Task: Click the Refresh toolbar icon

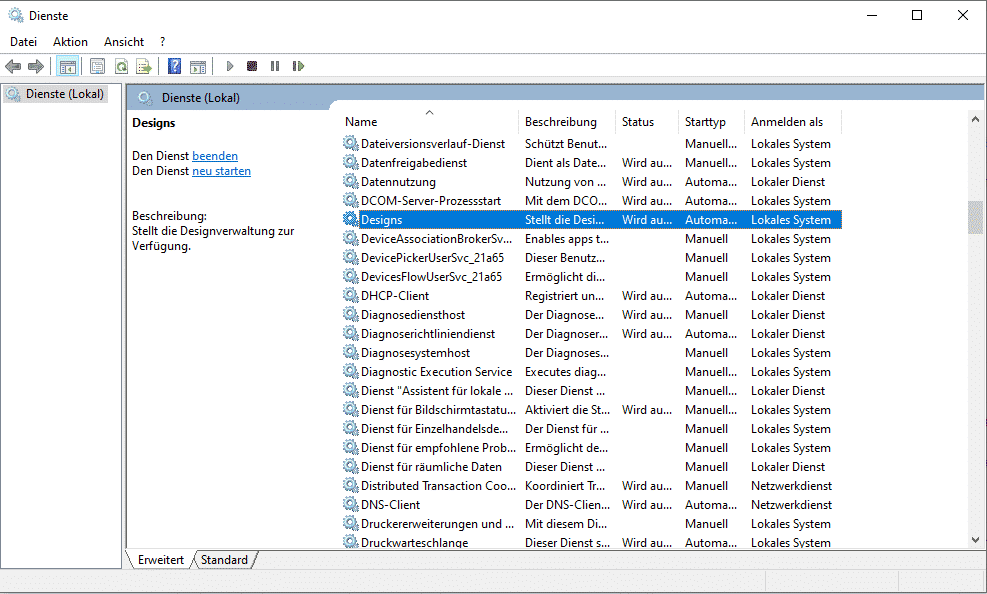Action: [x=121, y=66]
